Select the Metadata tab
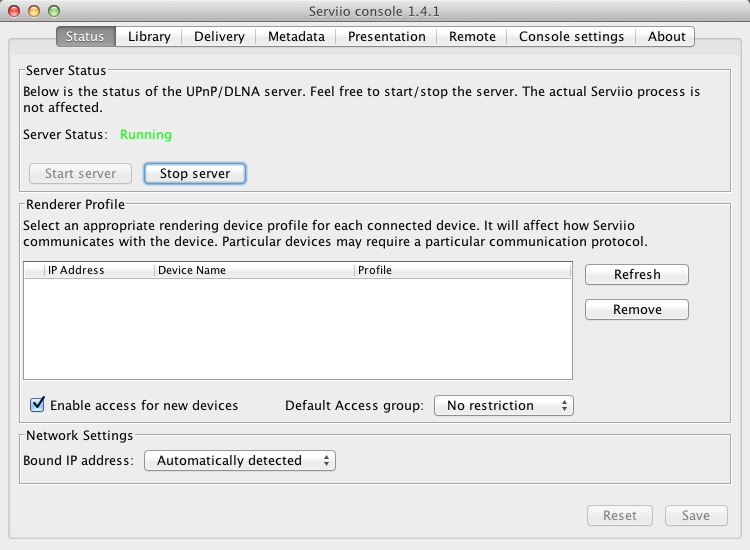Image resolution: width=750 pixels, height=550 pixels. pos(296,36)
